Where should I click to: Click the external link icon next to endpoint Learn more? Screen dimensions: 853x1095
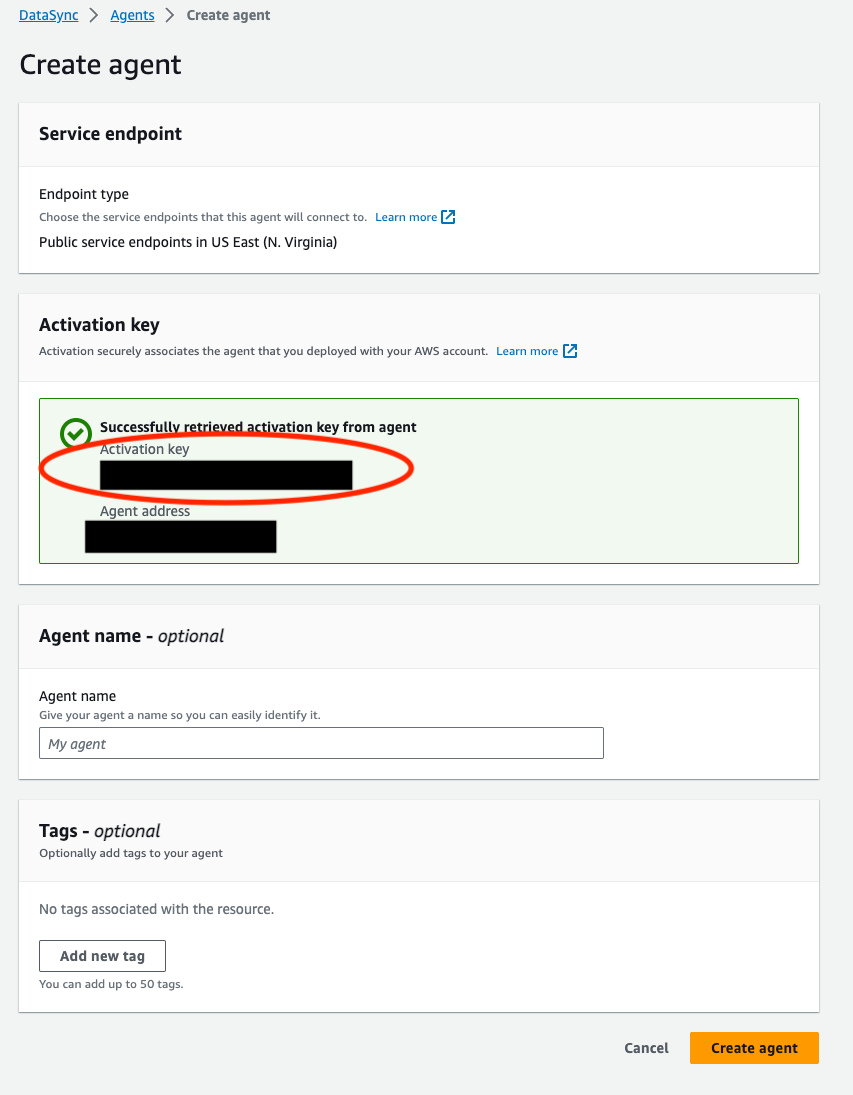pos(447,217)
